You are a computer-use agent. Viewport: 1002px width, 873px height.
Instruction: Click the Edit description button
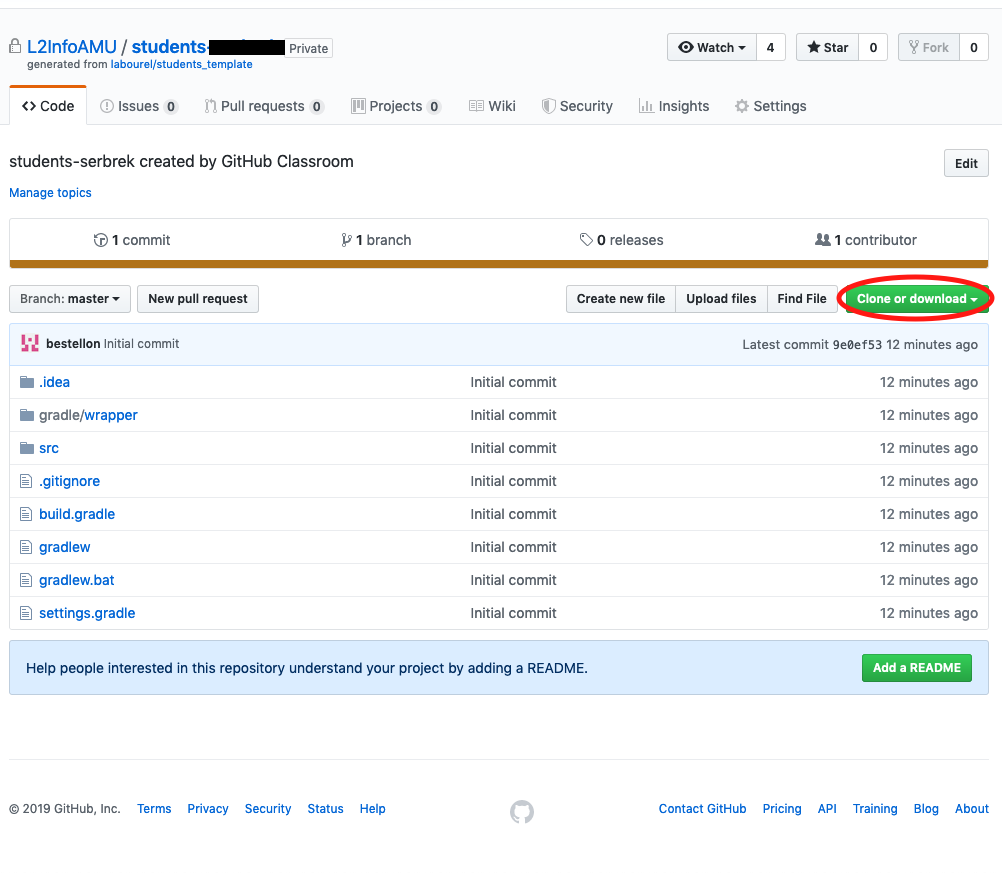tap(966, 164)
